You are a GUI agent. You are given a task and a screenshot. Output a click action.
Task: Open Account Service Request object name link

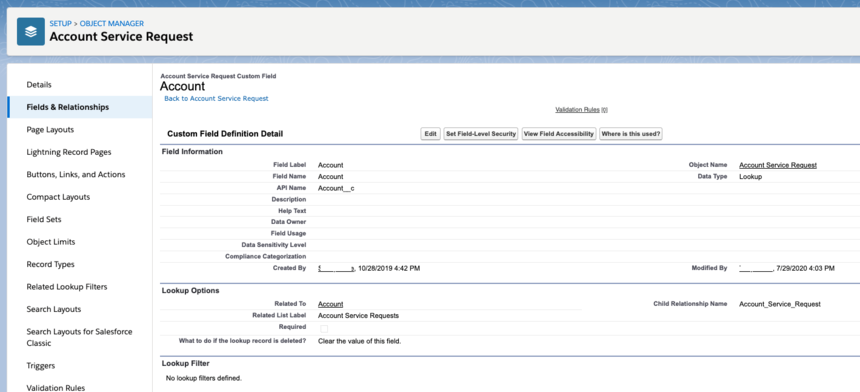[x=778, y=165]
